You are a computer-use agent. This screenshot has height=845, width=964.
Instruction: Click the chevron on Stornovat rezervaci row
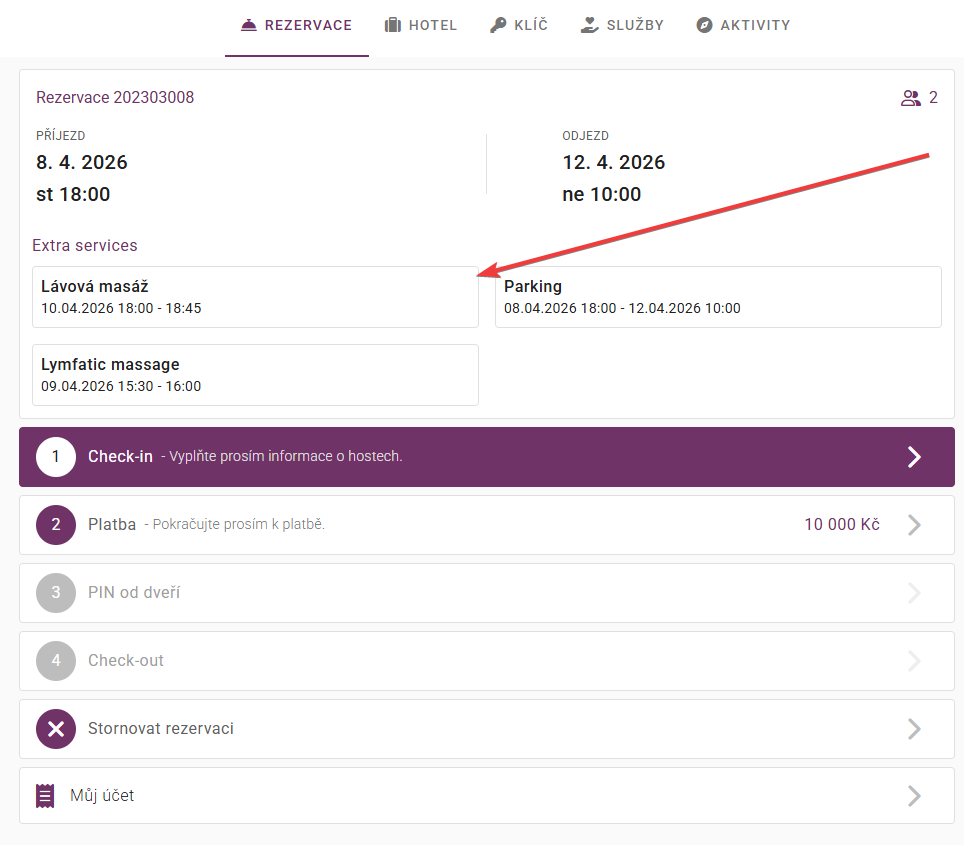point(913,729)
